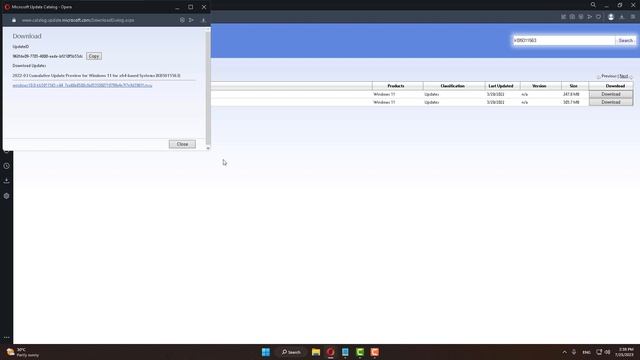The height and width of the screenshot is (360, 640).
Task: Click the Next results link
Action: [x=624, y=76]
